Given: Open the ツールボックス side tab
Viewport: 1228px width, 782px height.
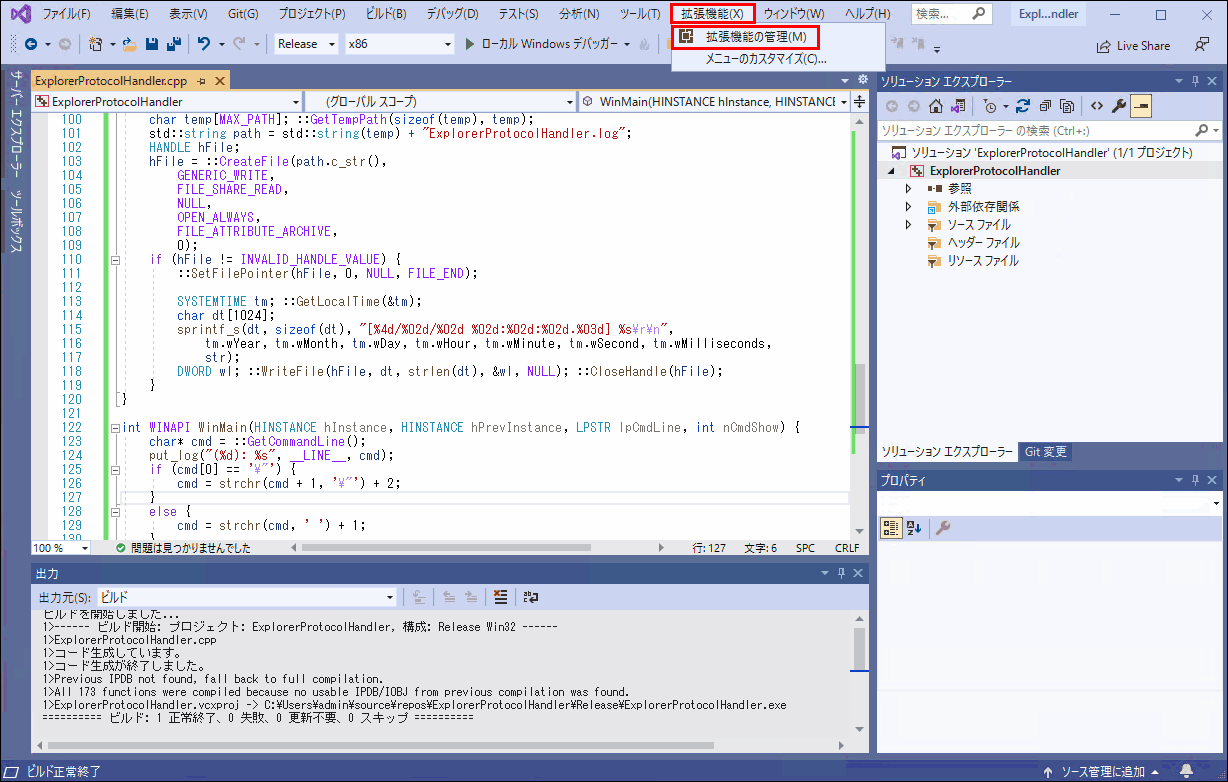Looking at the screenshot, I should (x=15, y=220).
